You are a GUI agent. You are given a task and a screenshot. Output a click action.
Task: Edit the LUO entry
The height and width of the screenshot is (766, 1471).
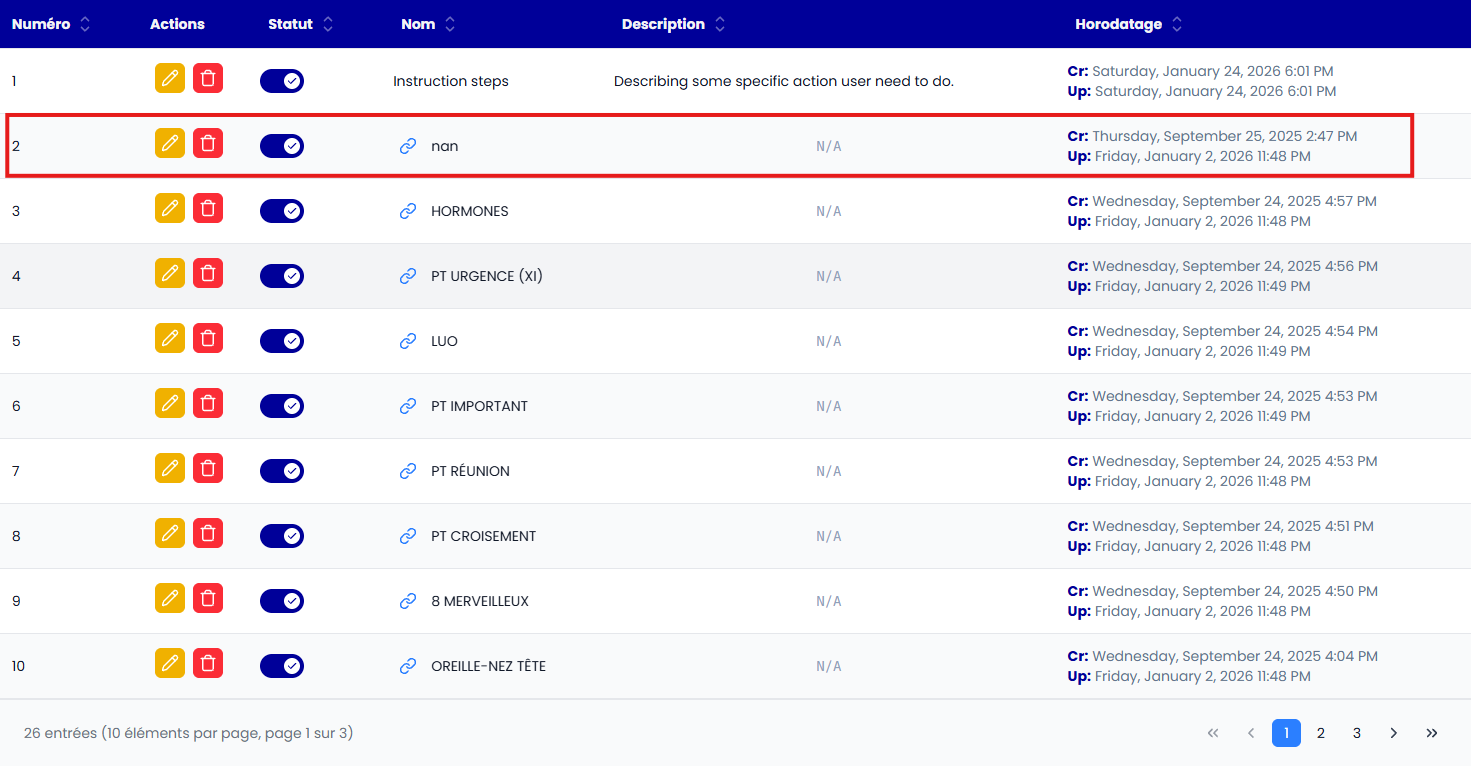click(x=169, y=337)
